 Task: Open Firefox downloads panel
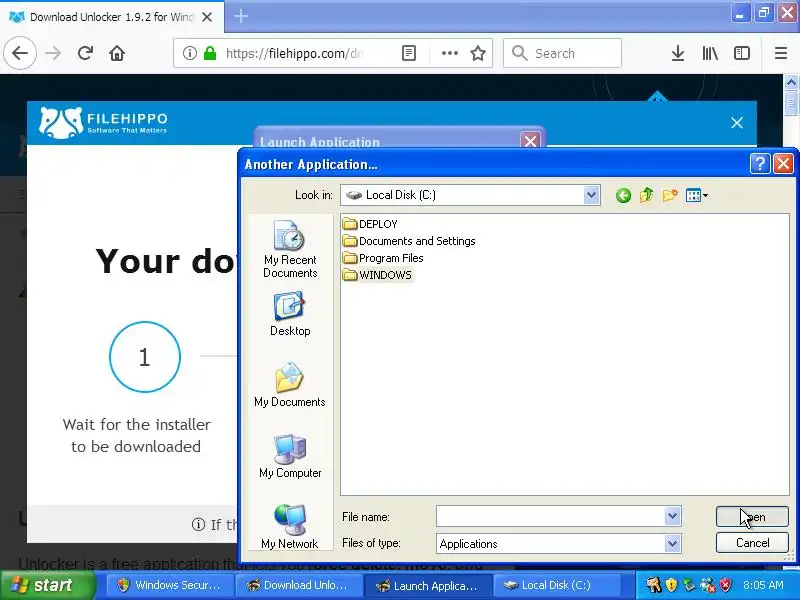678,53
